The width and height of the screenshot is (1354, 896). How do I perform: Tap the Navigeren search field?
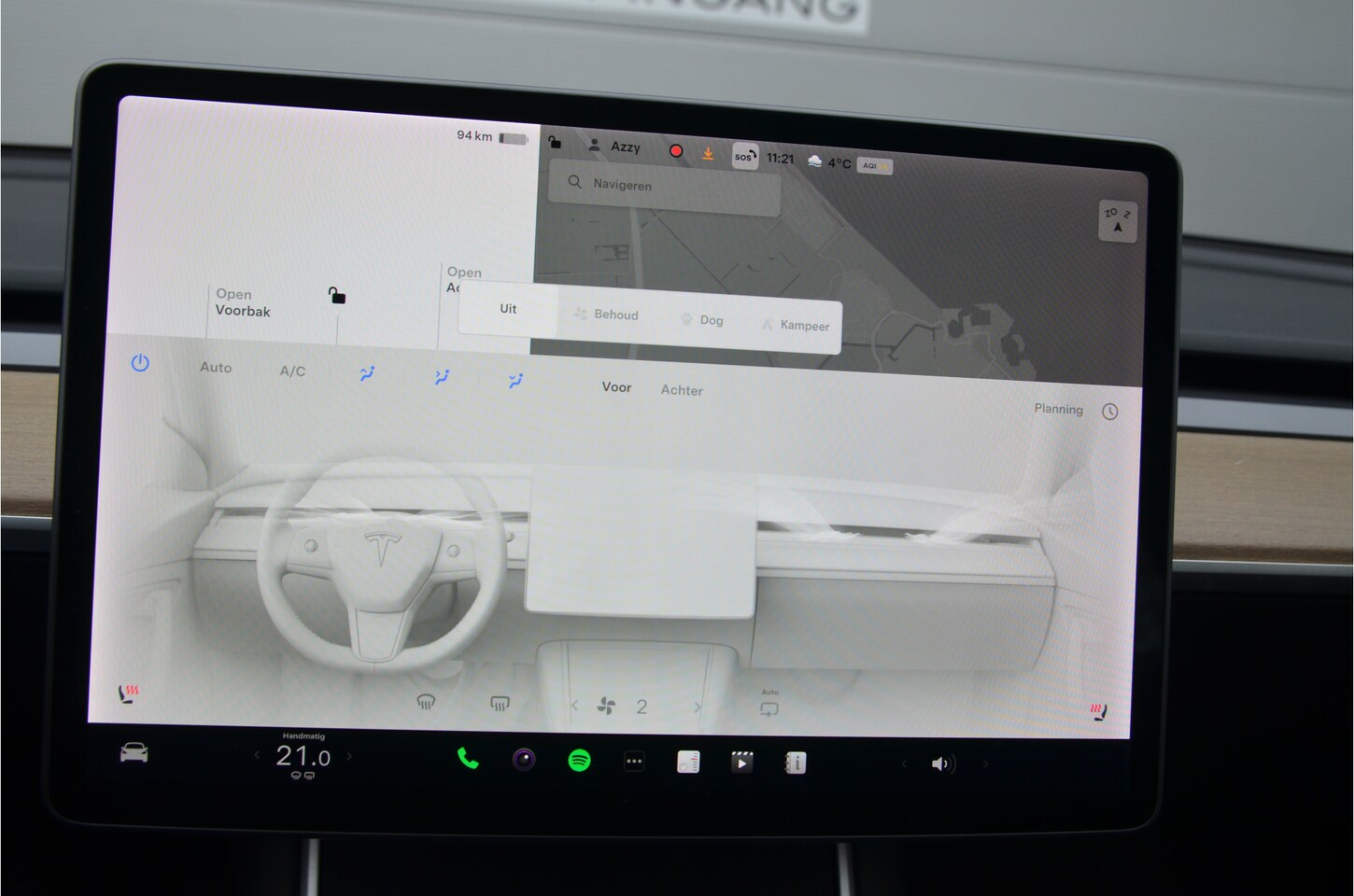(665, 185)
